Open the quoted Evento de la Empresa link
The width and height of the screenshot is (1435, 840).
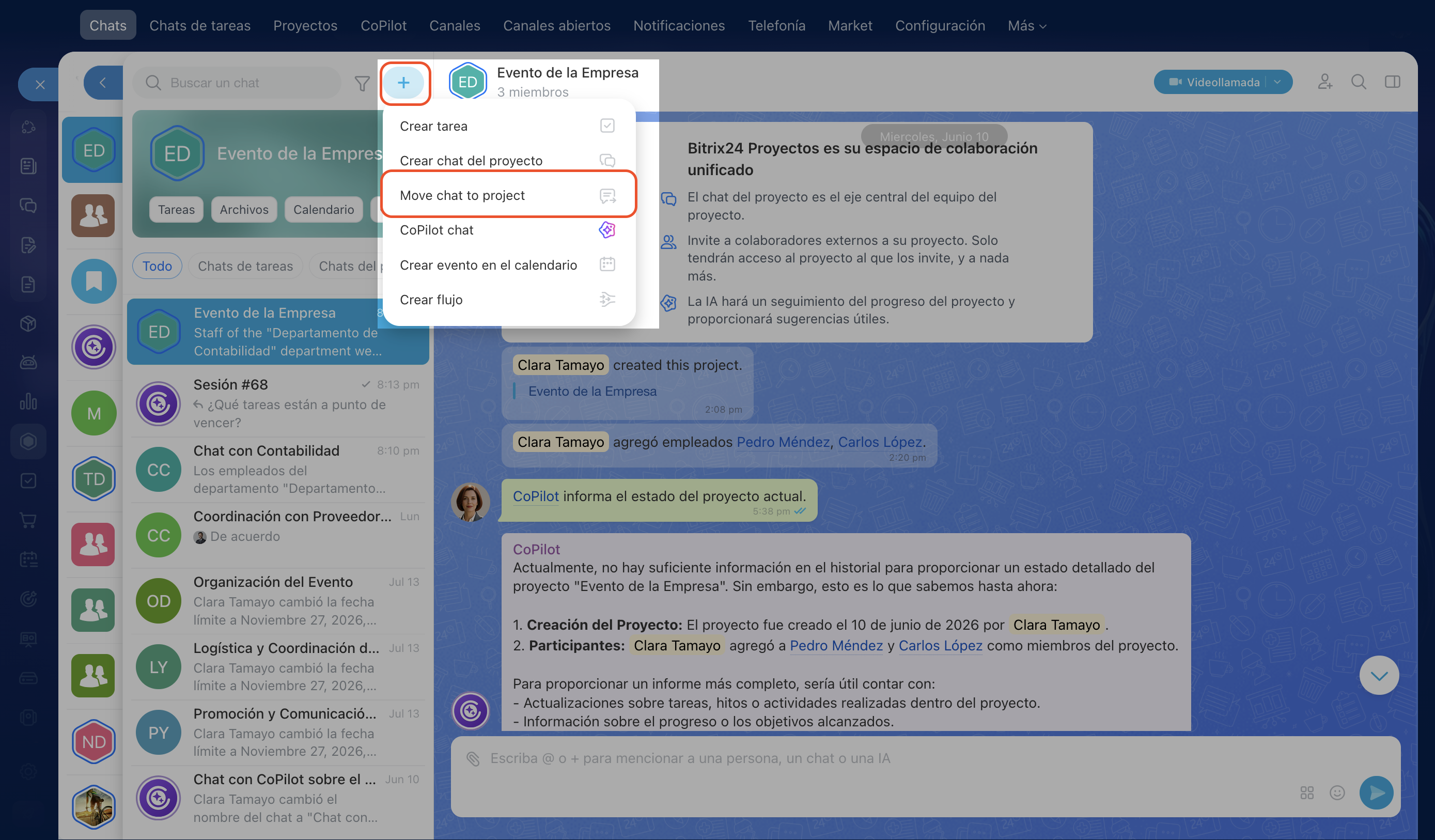coord(592,391)
